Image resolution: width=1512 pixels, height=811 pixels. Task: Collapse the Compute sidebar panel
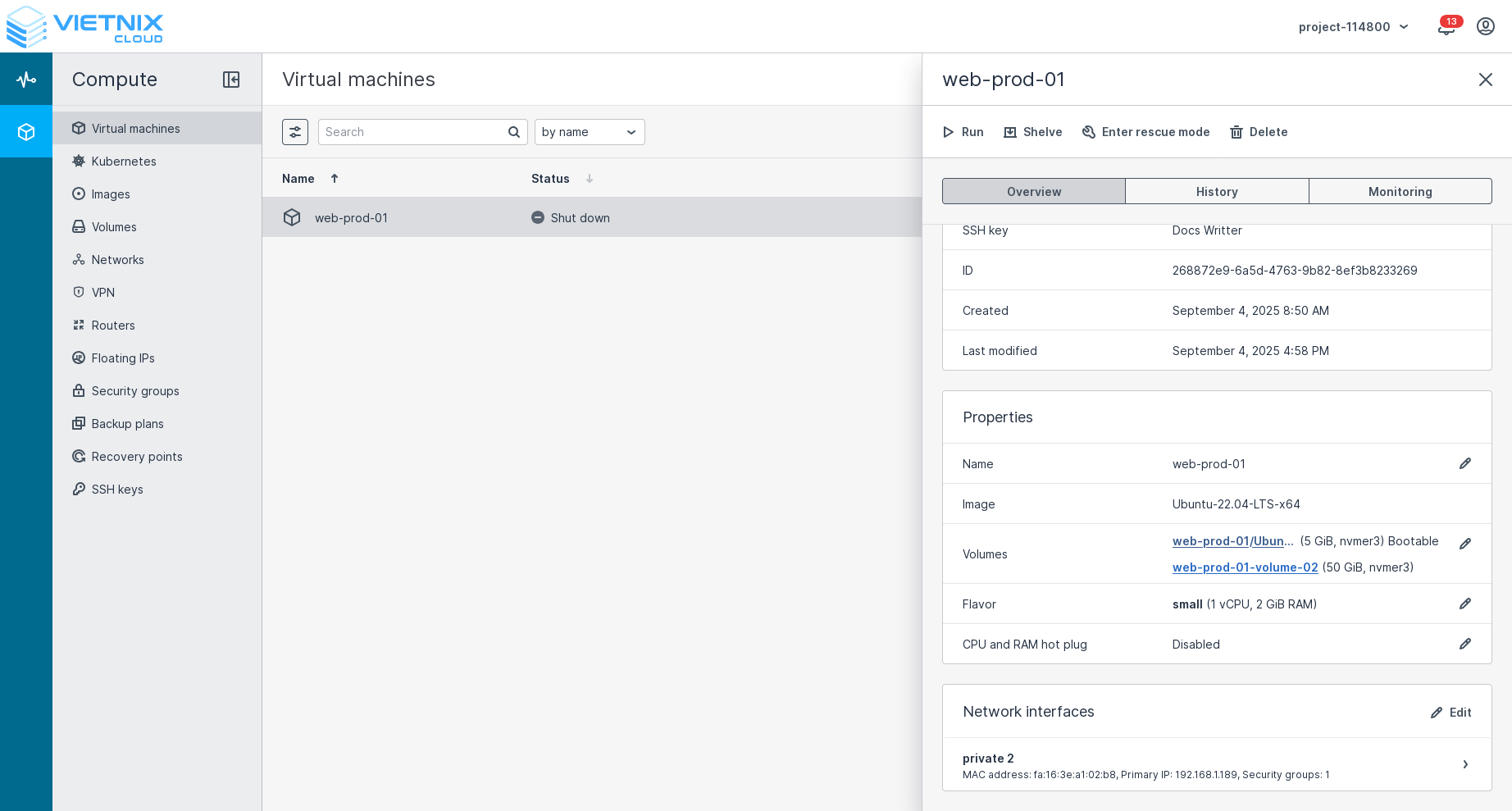pyautogui.click(x=231, y=80)
